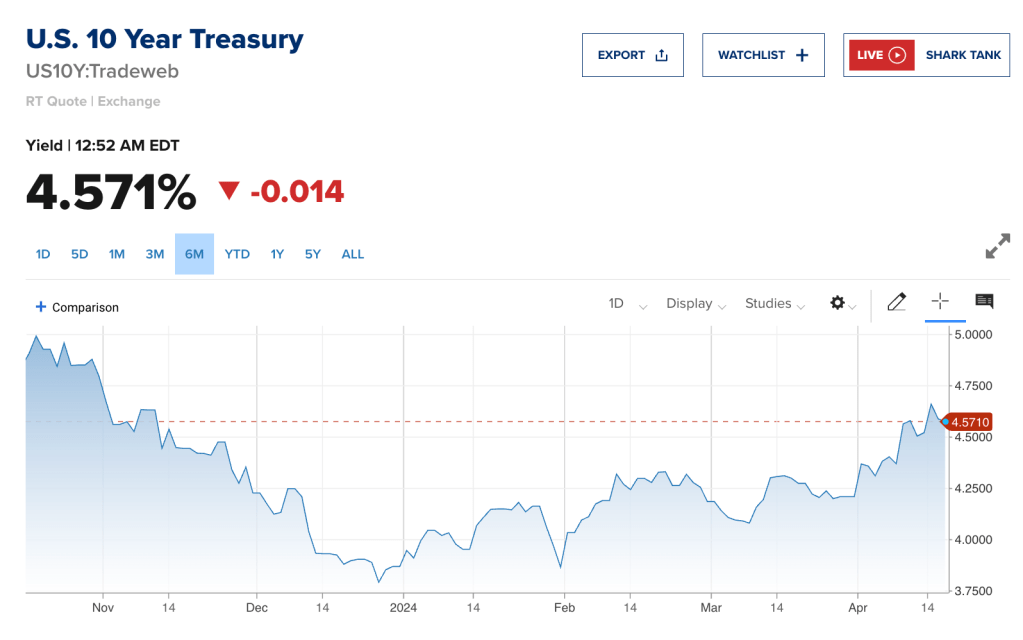Image resolution: width=1023 pixels, height=640 pixels.
Task: Toggle the crosshair tool icon
Action: coord(940,302)
